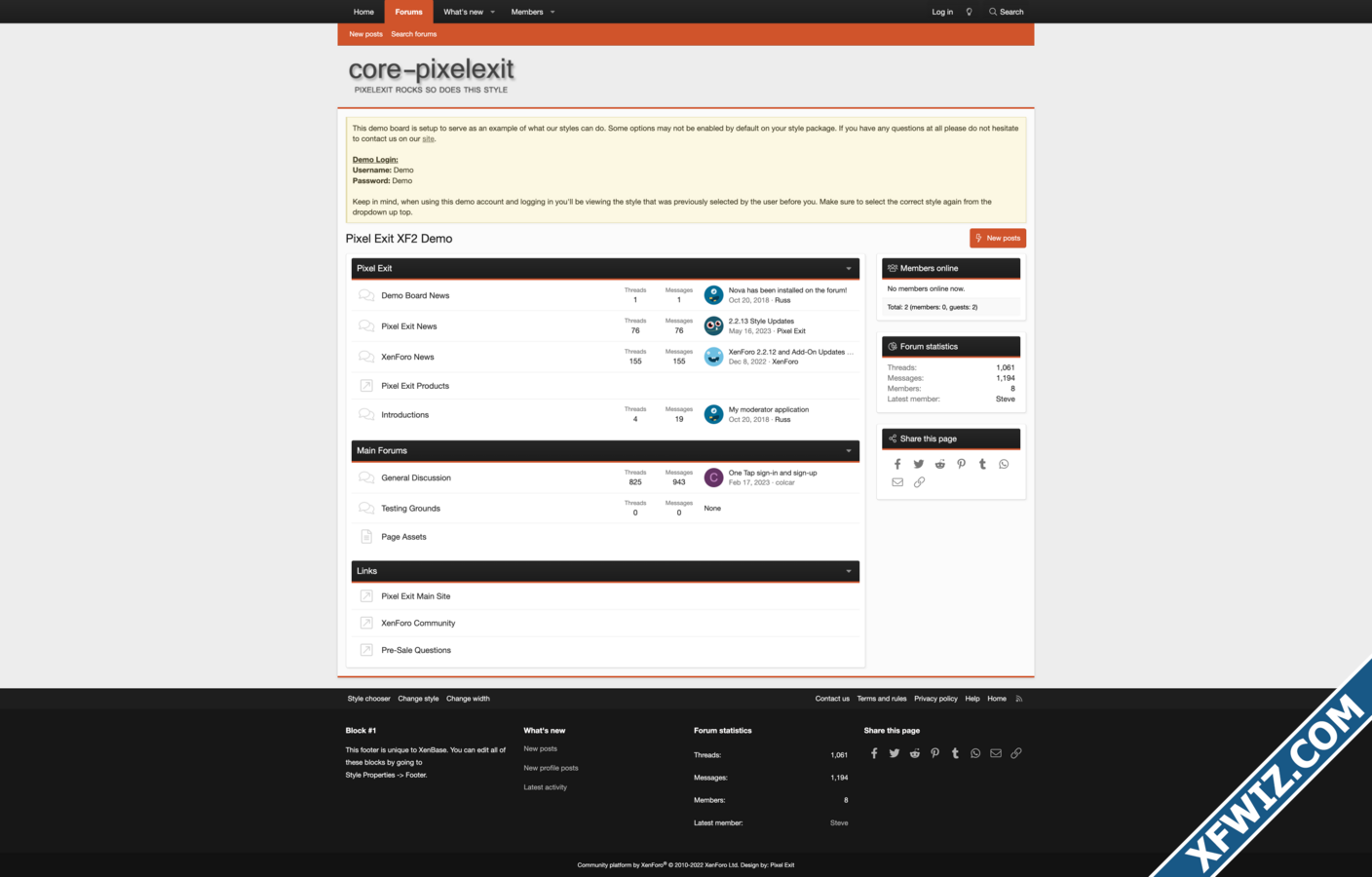Click the Facebook share icon in sidebar

click(897, 464)
